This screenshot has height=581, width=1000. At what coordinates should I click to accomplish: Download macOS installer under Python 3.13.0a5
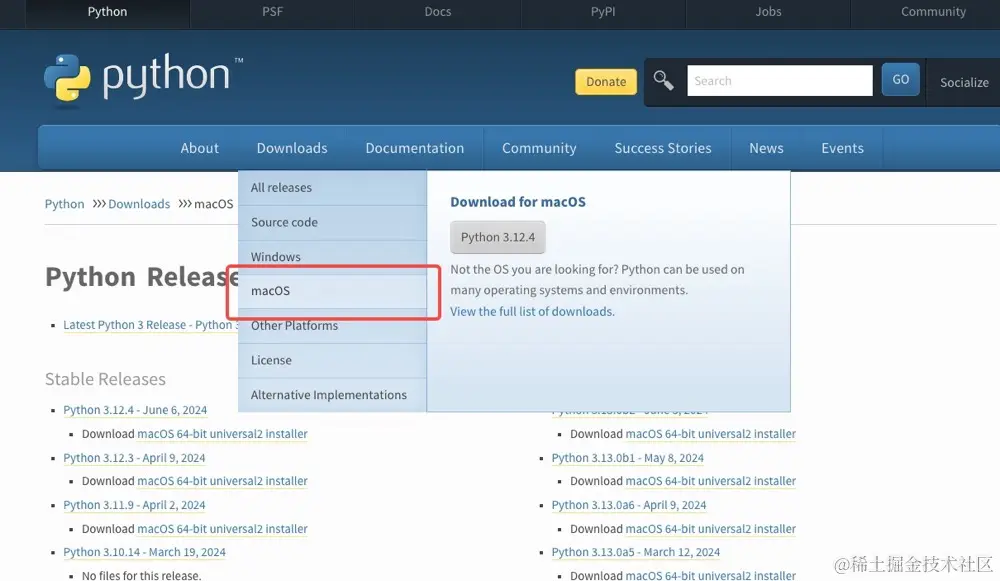coord(710,575)
